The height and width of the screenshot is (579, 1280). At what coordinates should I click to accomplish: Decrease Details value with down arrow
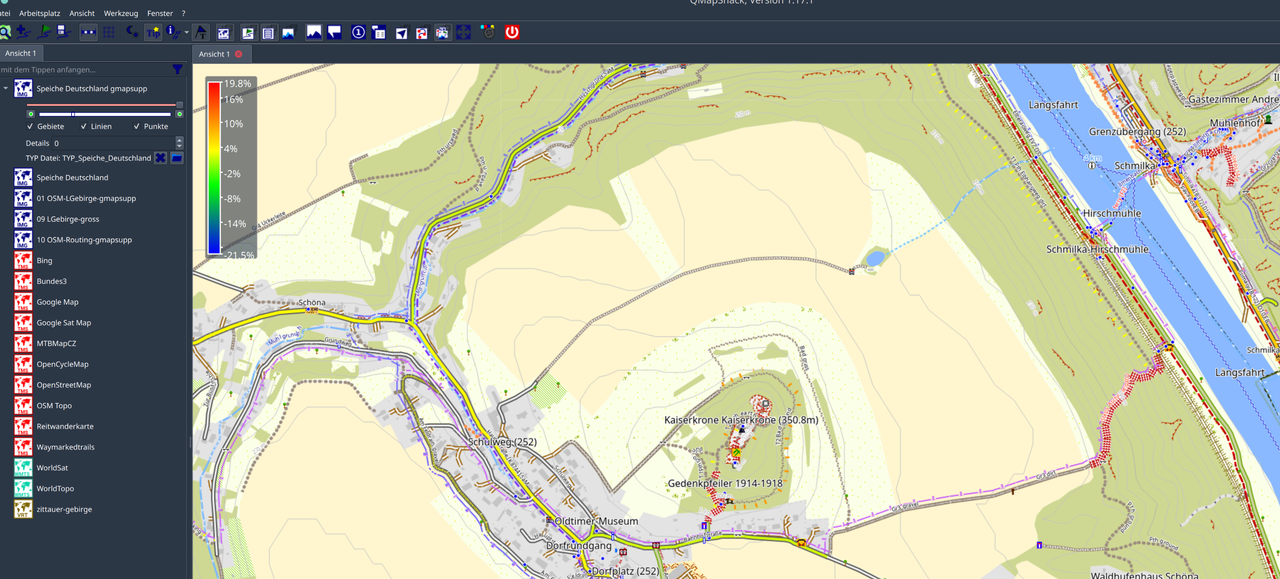[180, 146]
